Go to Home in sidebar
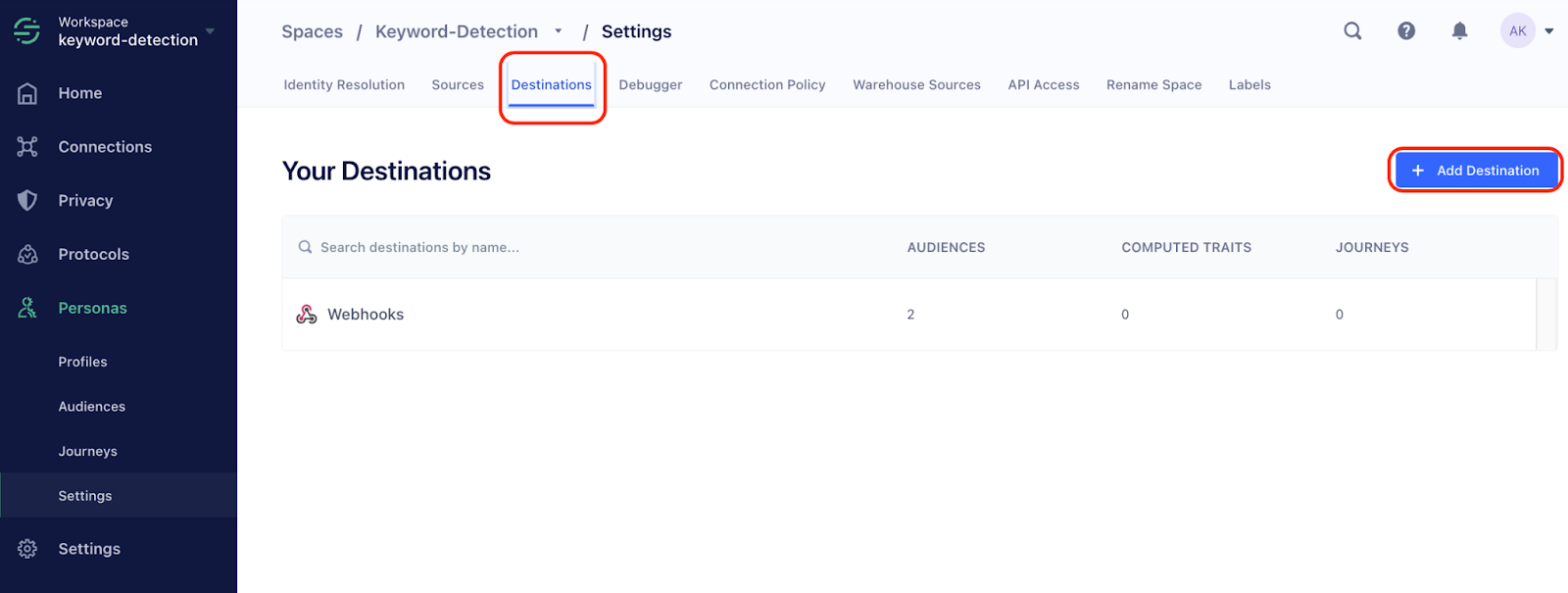 [80, 93]
